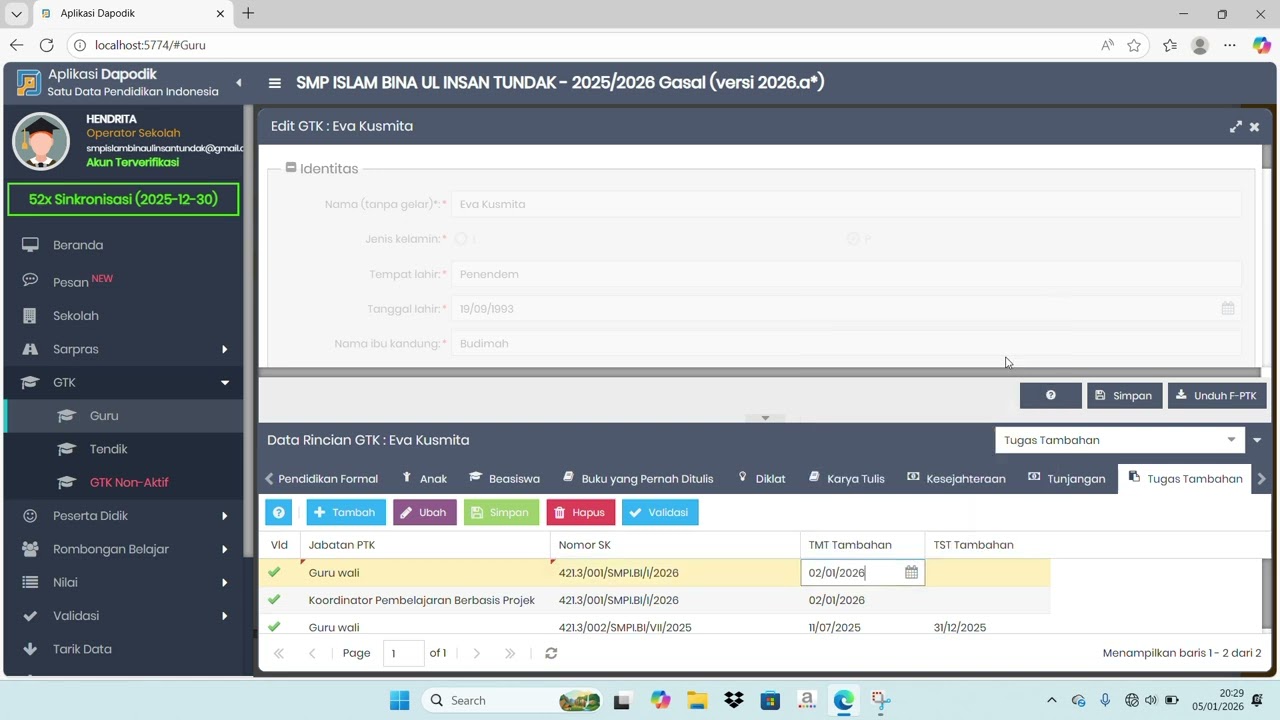Go to last page of the grid
This screenshot has height=720, width=1280.
pos(510,653)
